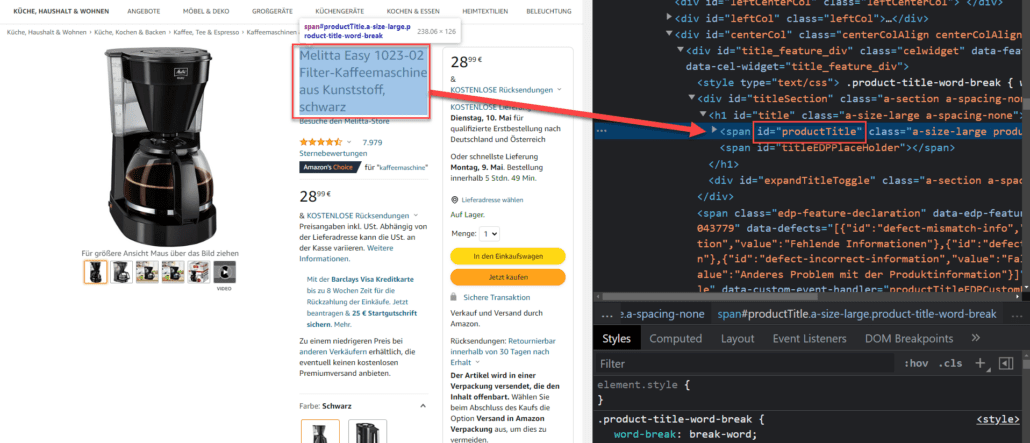Select the style type="text/css" row
Viewport: 1030px width, 443px height.
[x=861, y=83]
